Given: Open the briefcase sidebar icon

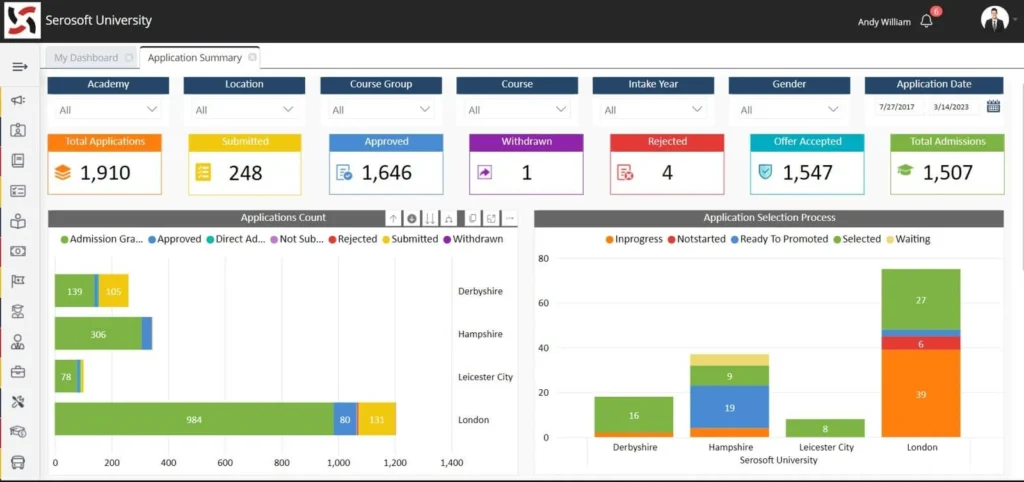Looking at the screenshot, I should (x=18, y=372).
